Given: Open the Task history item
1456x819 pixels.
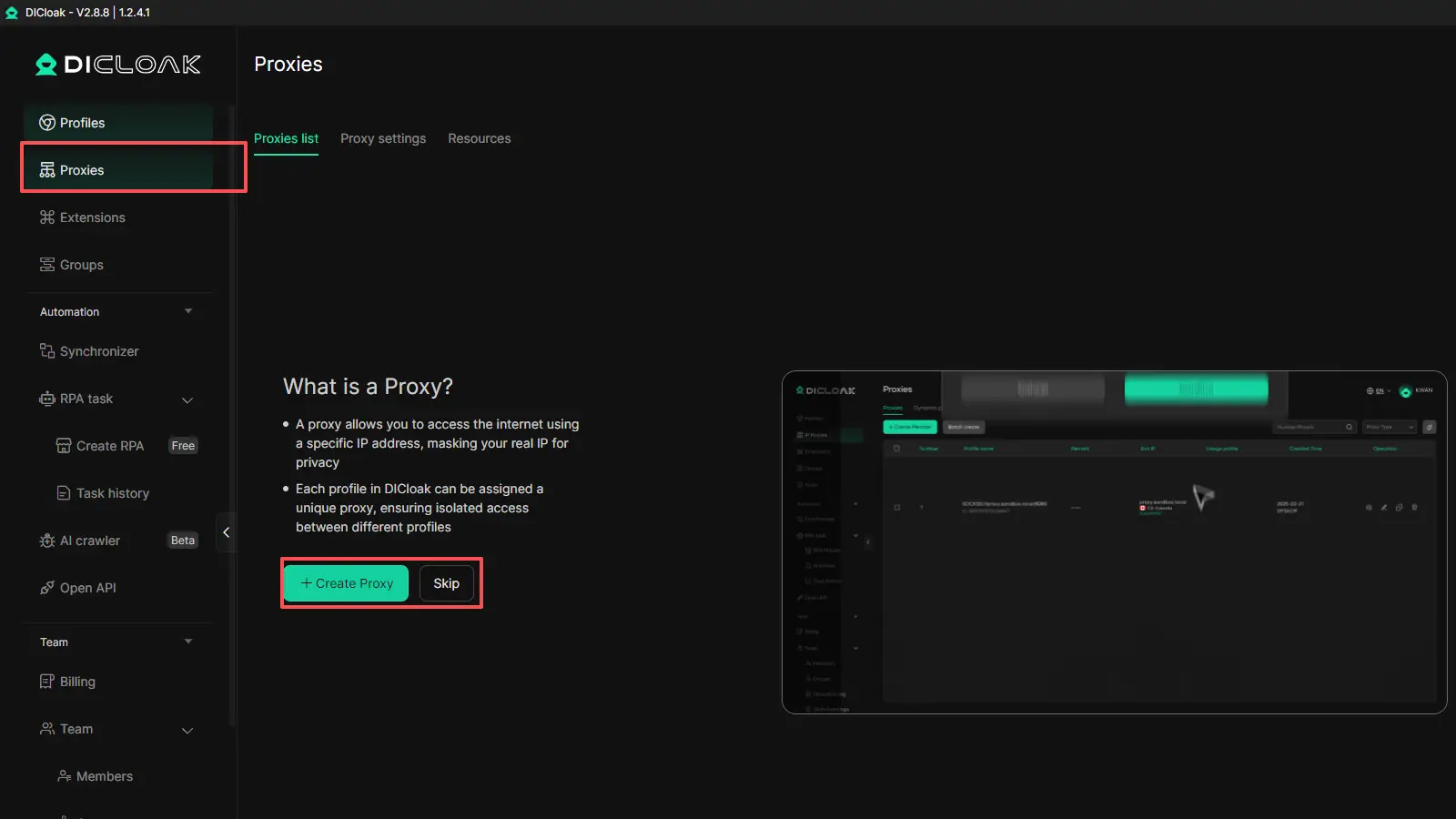Looking at the screenshot, I should (x=112, y=493).
